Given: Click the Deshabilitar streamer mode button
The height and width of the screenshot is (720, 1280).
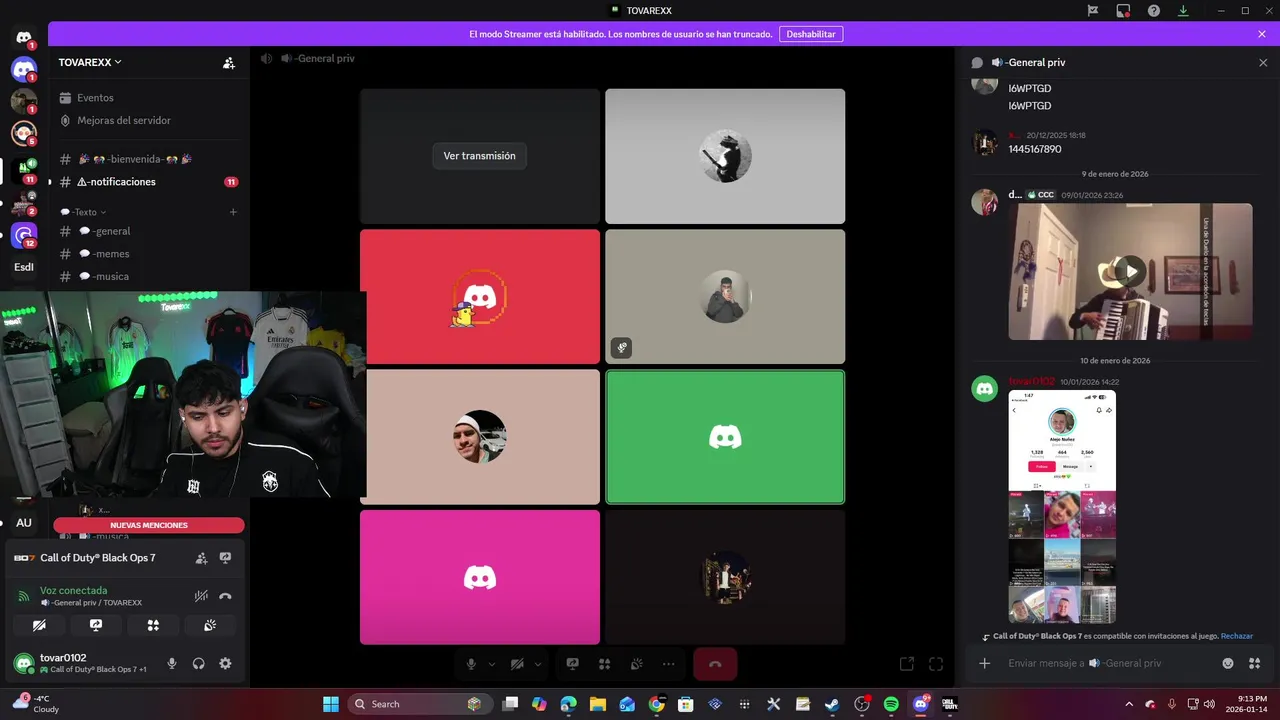Looking at the screenshot, I should pyautogui.click(x=810, y=34).
